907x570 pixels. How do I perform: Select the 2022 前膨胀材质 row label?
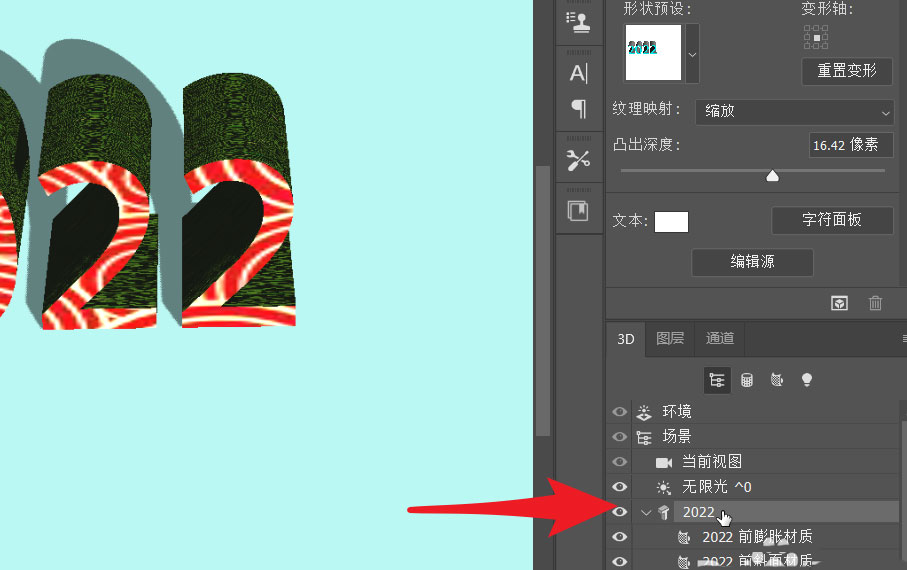tap(757, 537)
